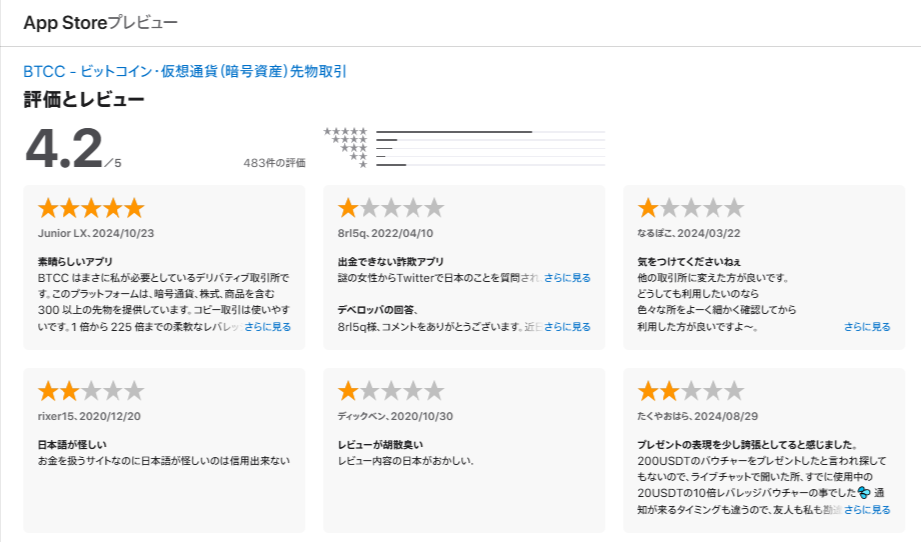Expand developer reply to 8rl5q さらに見る
The height and width of the screenshot is (542, 921).
tap(567, 326)
